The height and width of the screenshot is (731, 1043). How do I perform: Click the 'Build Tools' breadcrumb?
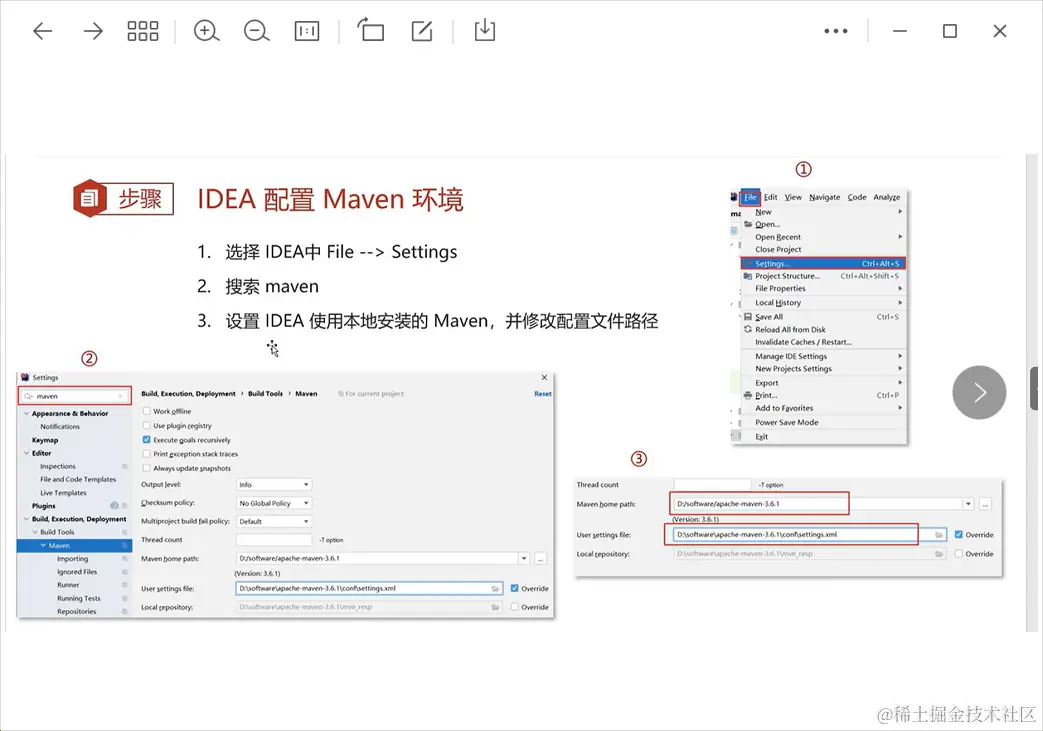265,394
